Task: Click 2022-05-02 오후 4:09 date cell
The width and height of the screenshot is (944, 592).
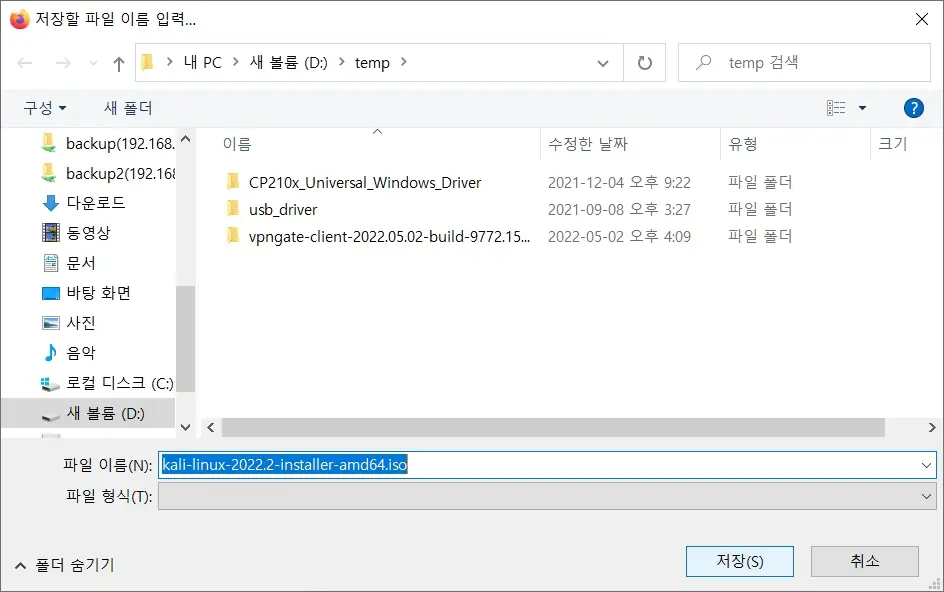Action: 619,237
